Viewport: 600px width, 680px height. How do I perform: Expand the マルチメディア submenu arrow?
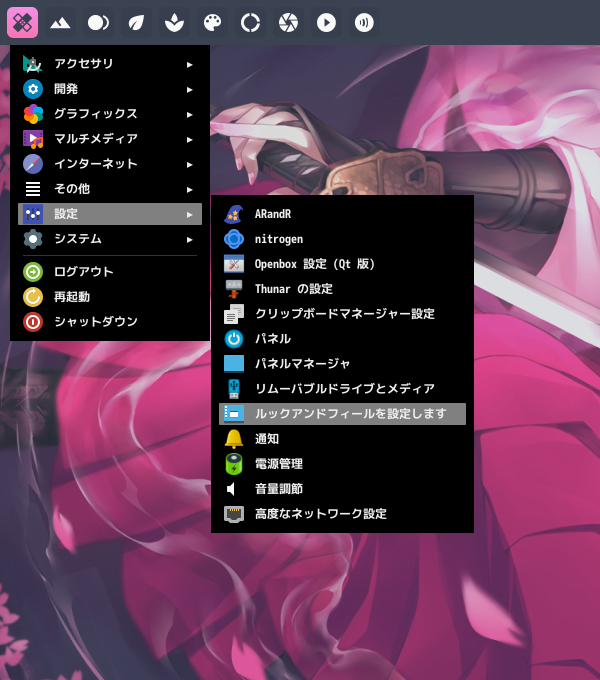189,140
